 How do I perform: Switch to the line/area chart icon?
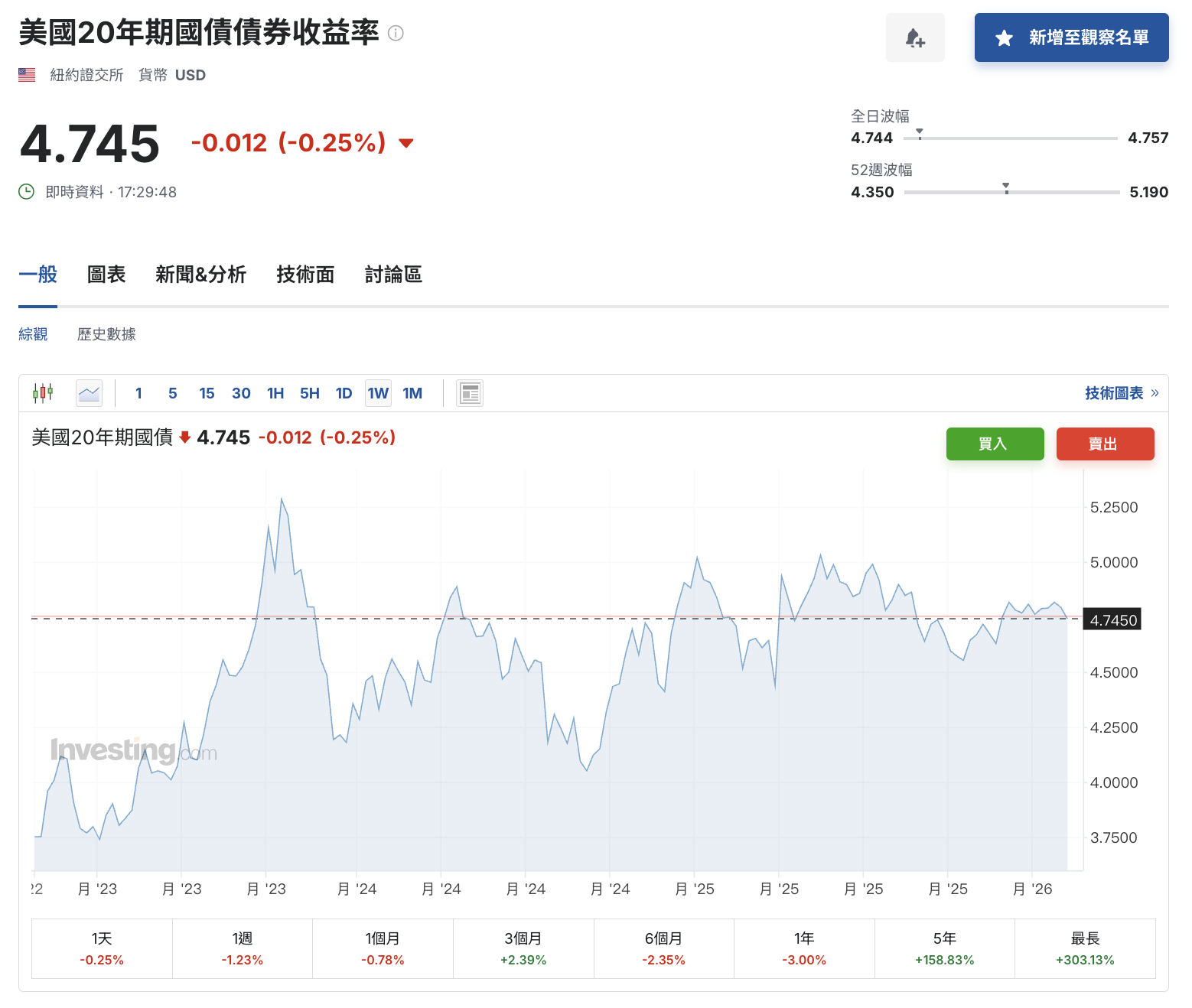point(89,392)
